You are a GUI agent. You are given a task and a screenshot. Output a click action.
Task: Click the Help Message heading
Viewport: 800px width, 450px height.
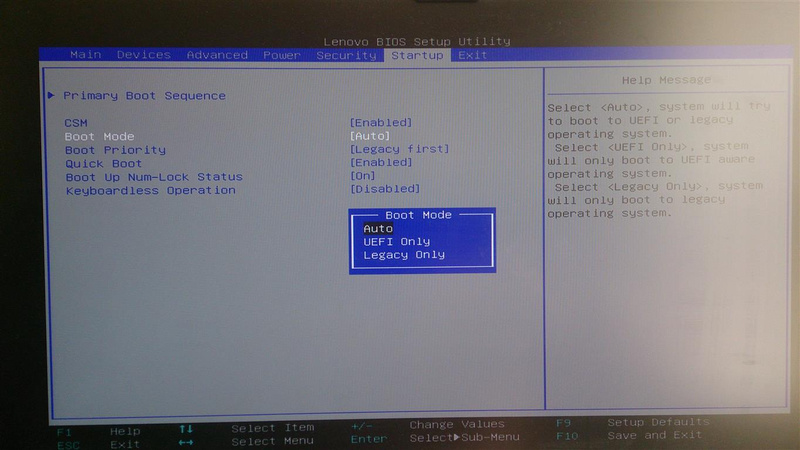[666, 80]
